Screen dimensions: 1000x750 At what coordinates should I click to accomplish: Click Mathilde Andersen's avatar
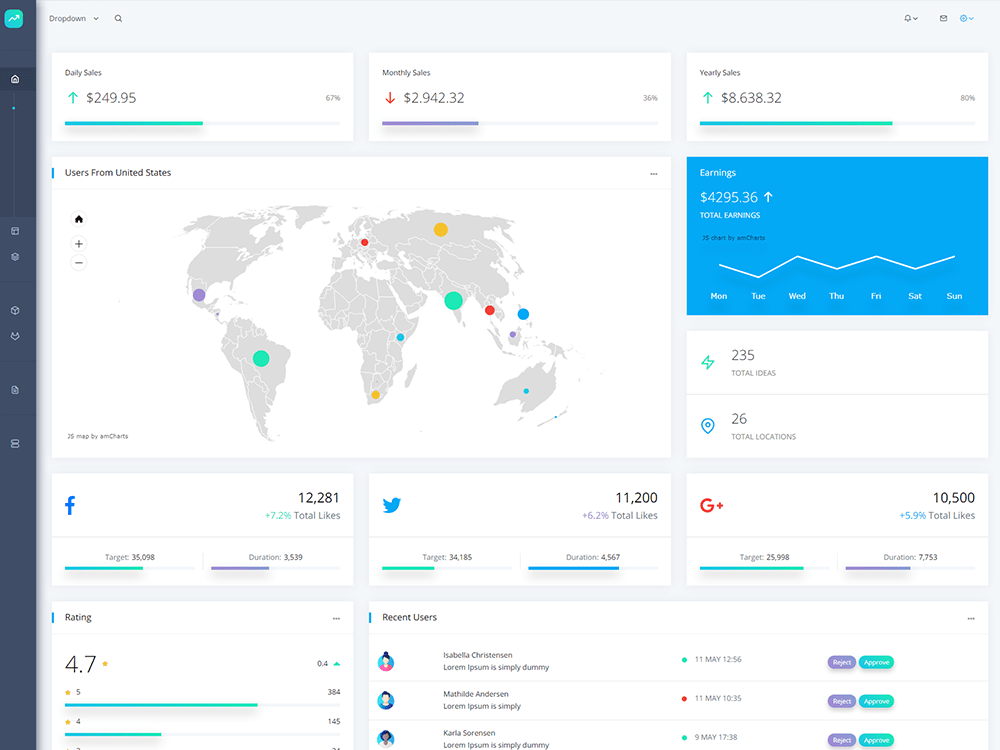(386, 700)
